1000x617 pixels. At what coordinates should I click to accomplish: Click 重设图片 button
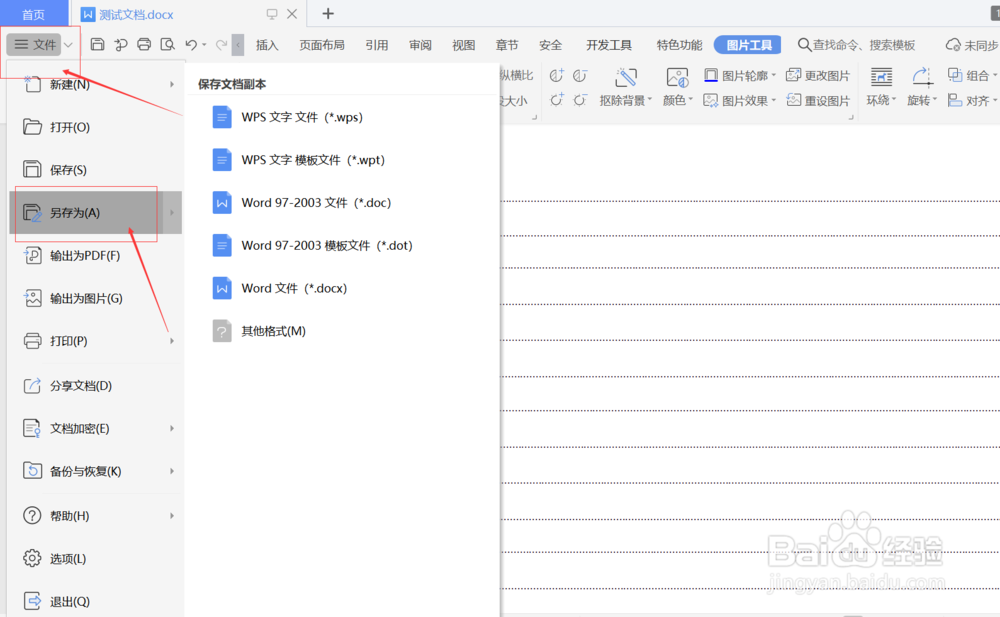click(818, 101)
